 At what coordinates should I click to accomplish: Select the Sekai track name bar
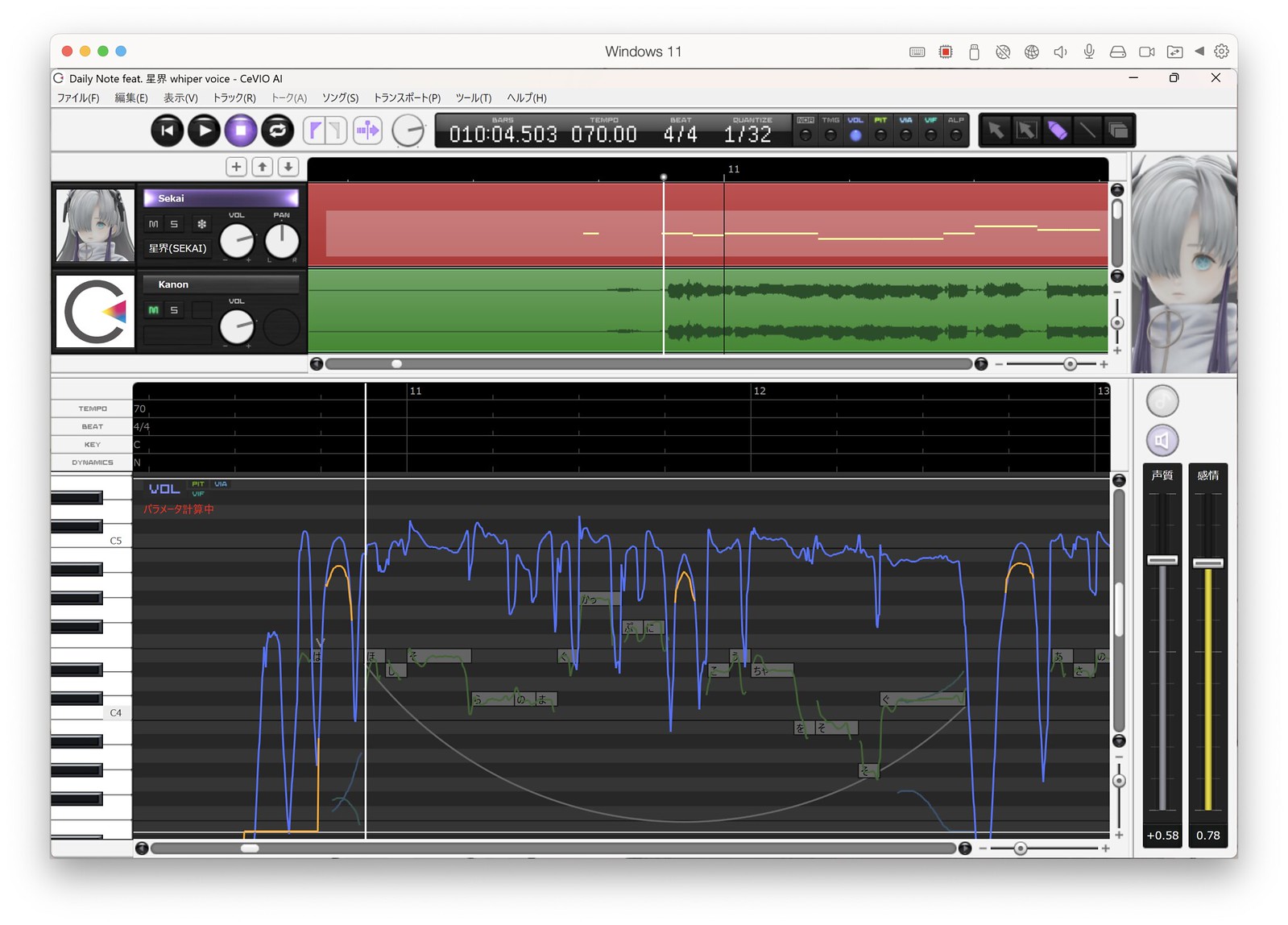pyautogui.click(x=221, y=198)
